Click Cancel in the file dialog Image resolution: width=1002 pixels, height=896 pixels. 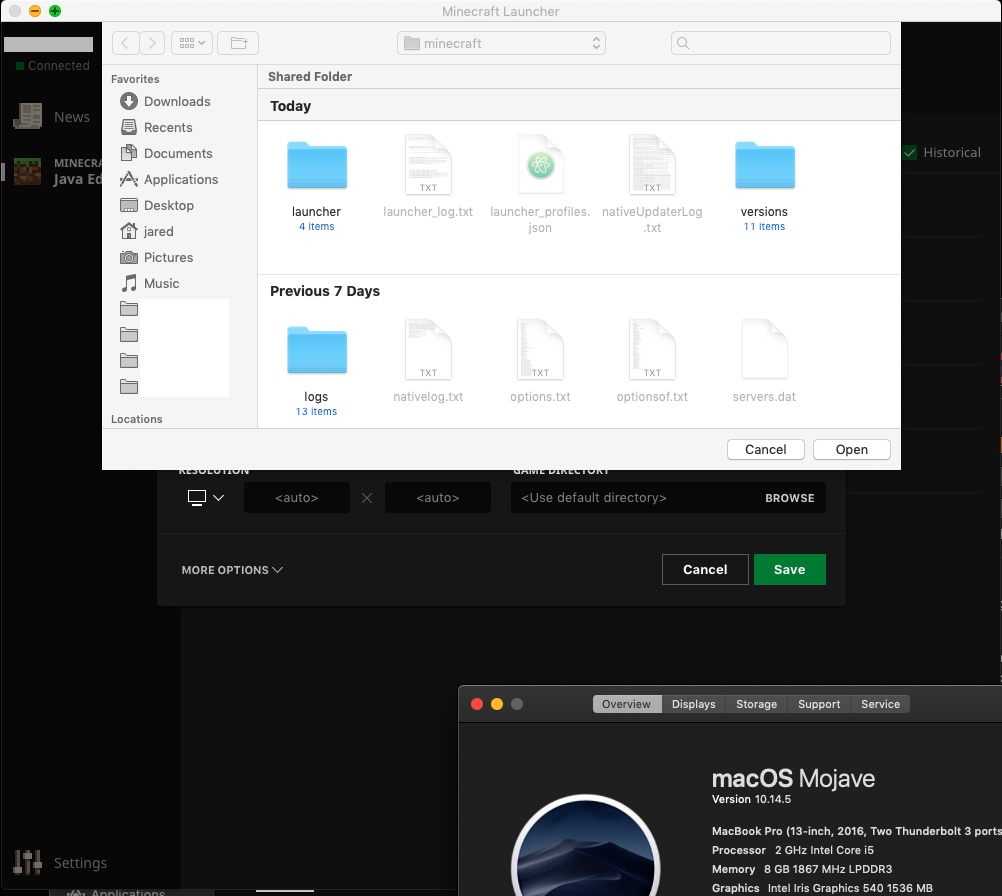point(766,449)
